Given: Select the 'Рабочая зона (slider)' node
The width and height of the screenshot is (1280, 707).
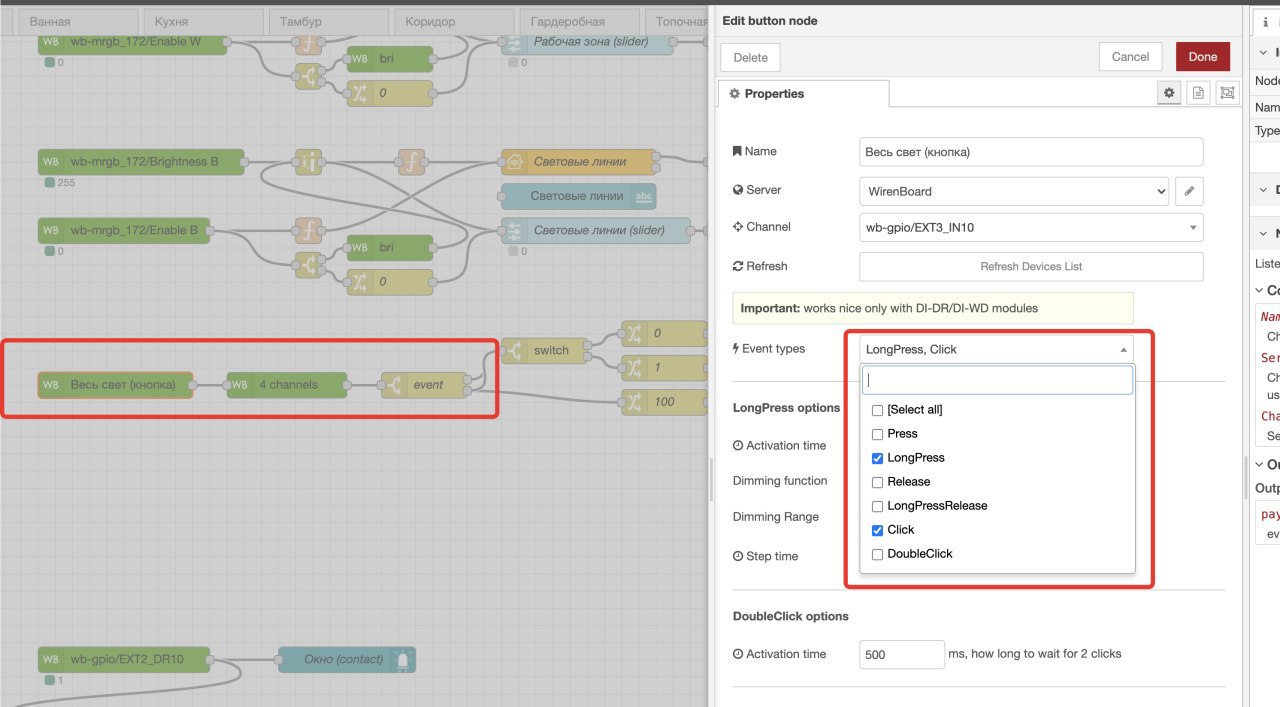Looking at the screenshot, I should click(587, 42).
